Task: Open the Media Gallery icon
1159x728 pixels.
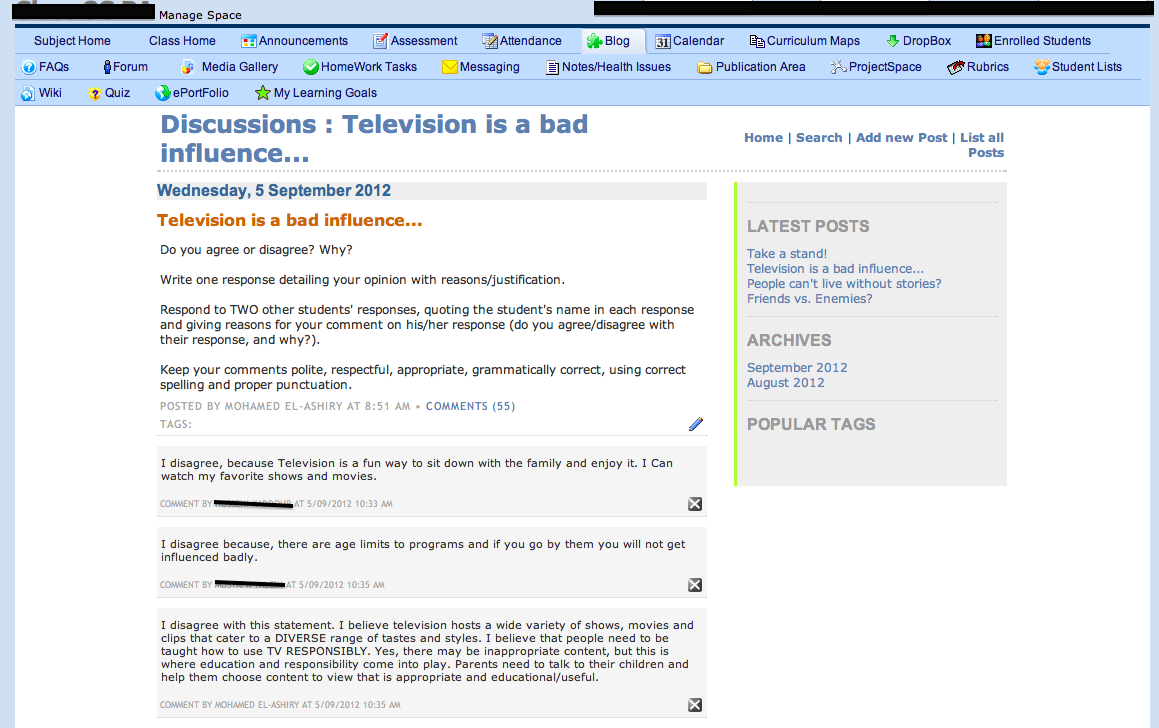Action: (x=187, y=67)
